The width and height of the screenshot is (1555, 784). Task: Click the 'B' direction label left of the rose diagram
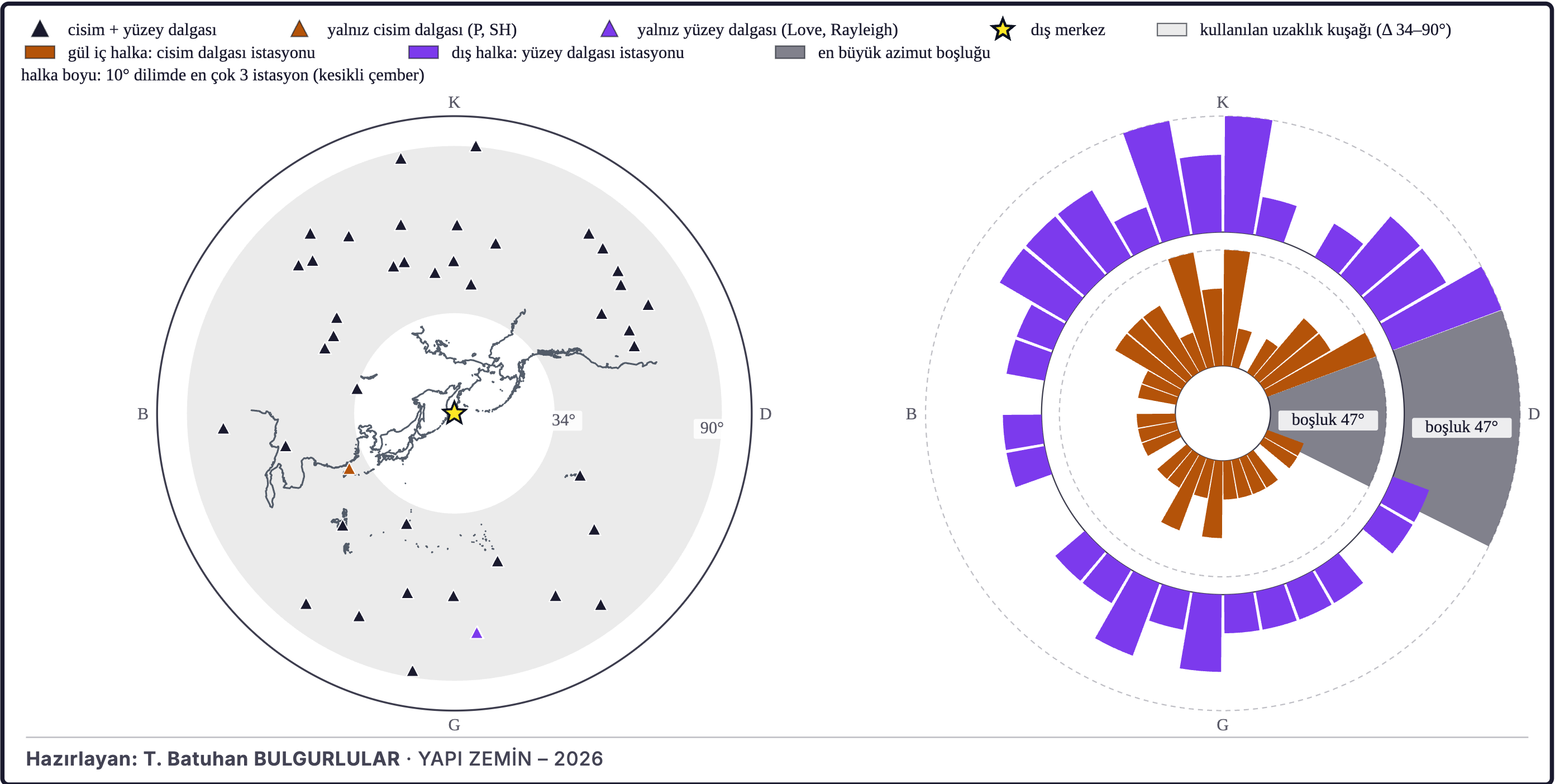[911, 414]
